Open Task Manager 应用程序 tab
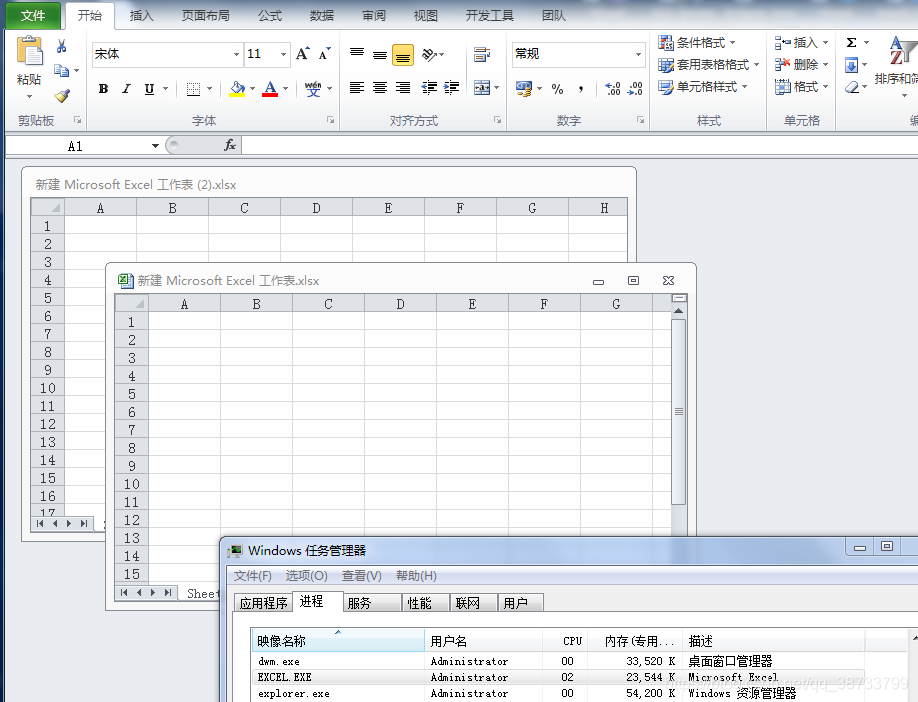918x702 pixels. pos(263,603)
